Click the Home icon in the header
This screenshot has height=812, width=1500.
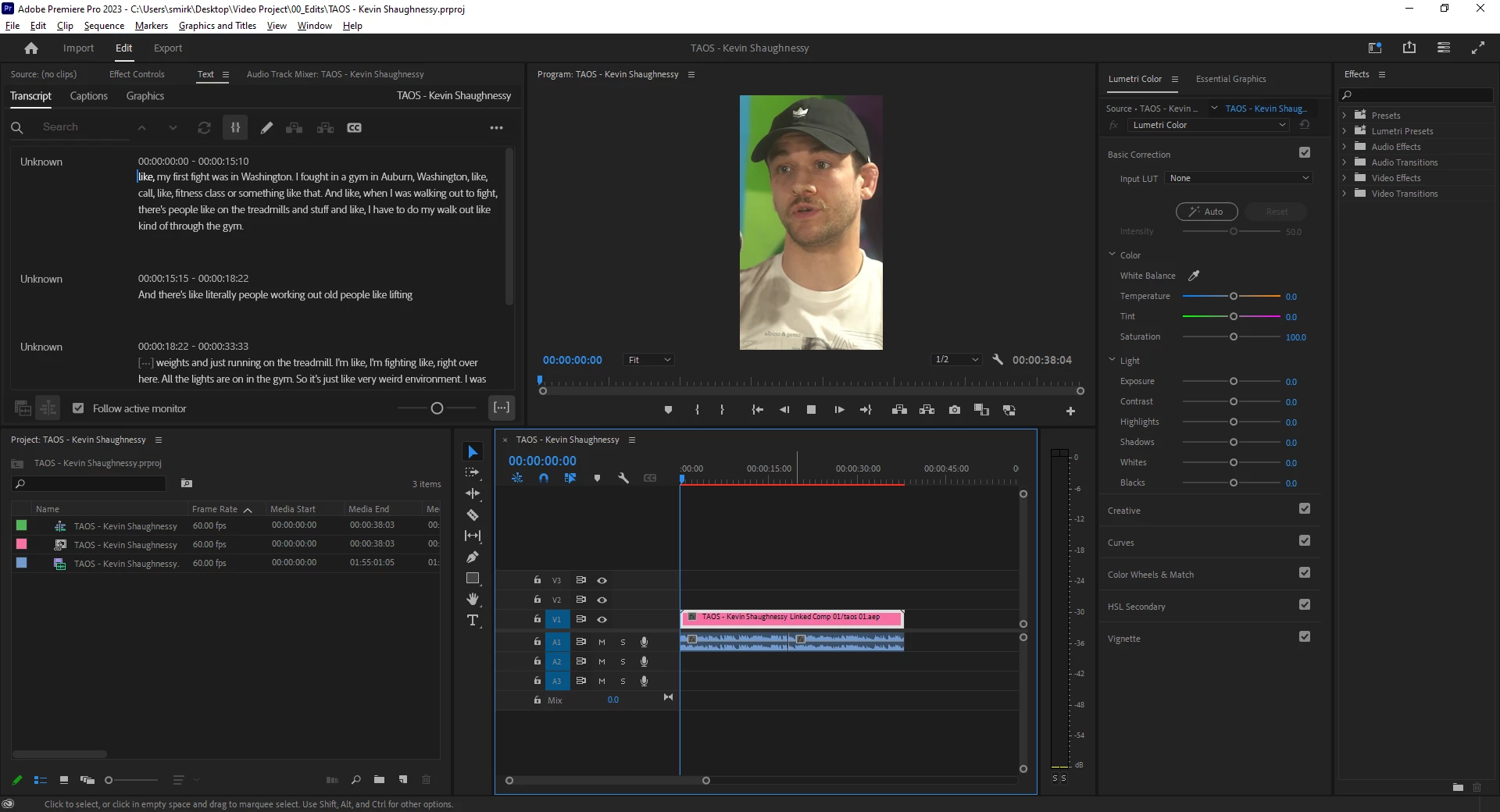[x=31, y=48]
